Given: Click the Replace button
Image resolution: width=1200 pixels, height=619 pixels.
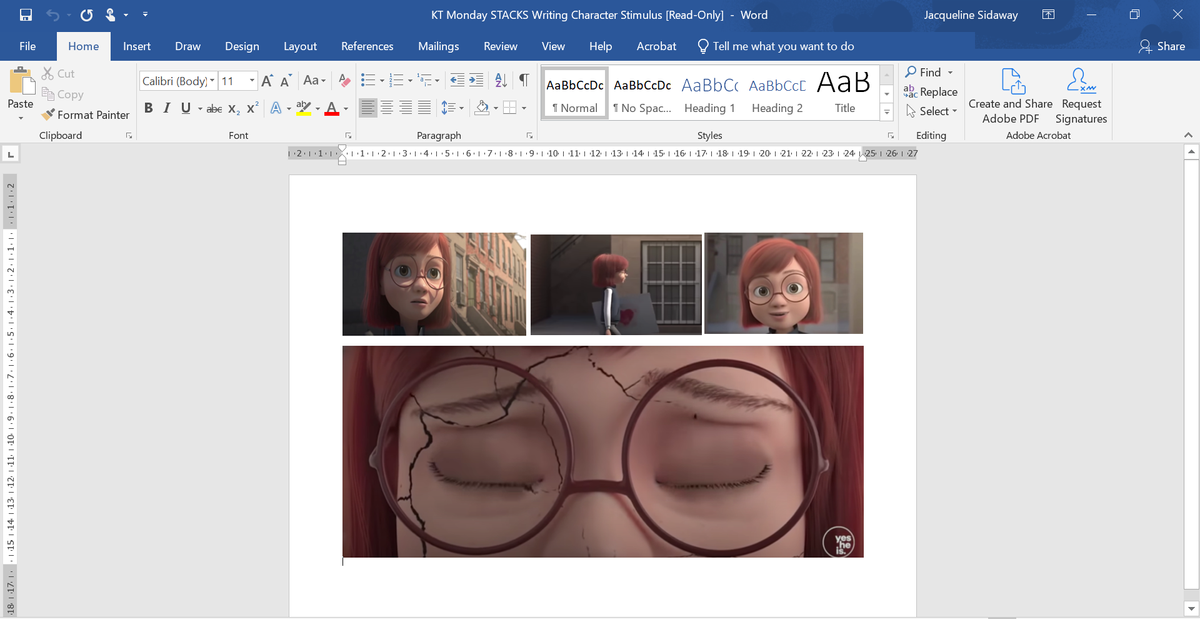Looking at the screenshot, I should tap(930, 92).
